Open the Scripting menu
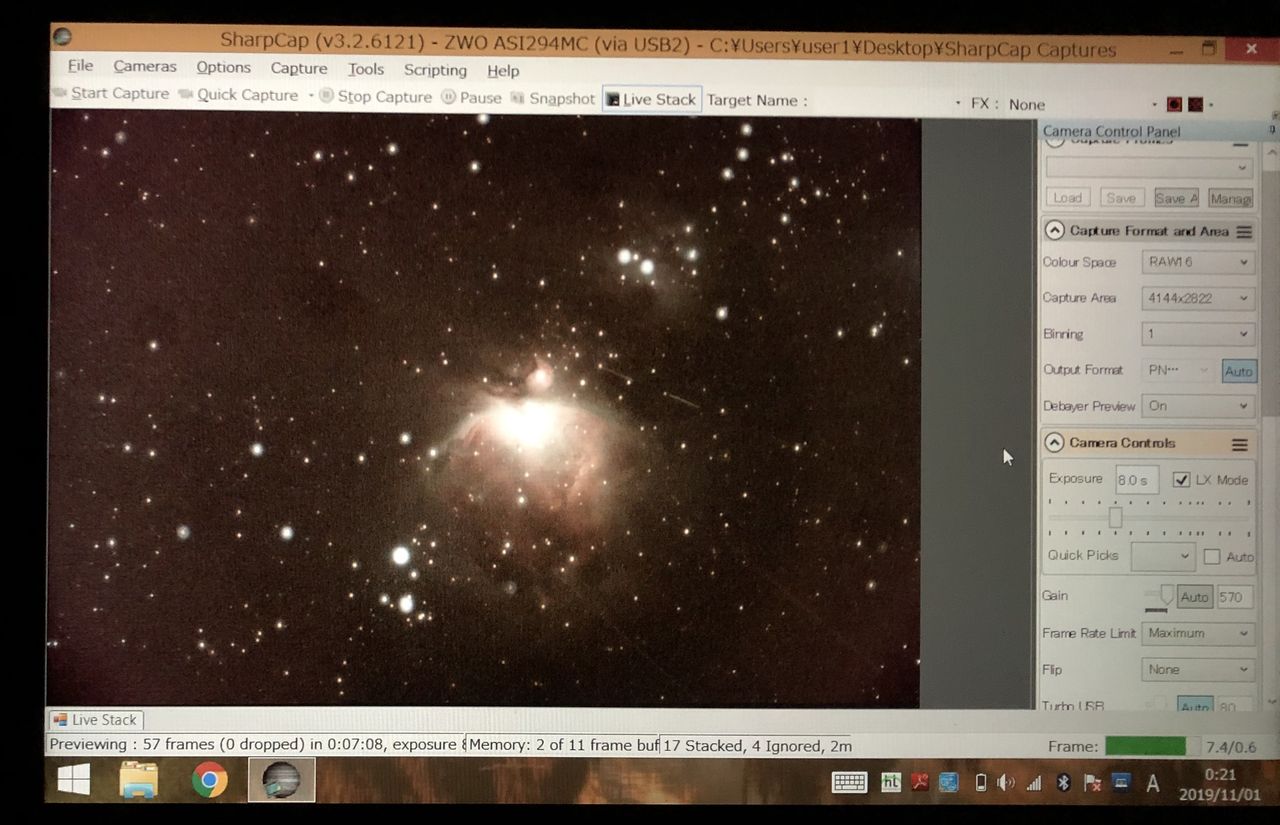Image resolution: width=1280 pixels, height=825 pixels. 435,70
